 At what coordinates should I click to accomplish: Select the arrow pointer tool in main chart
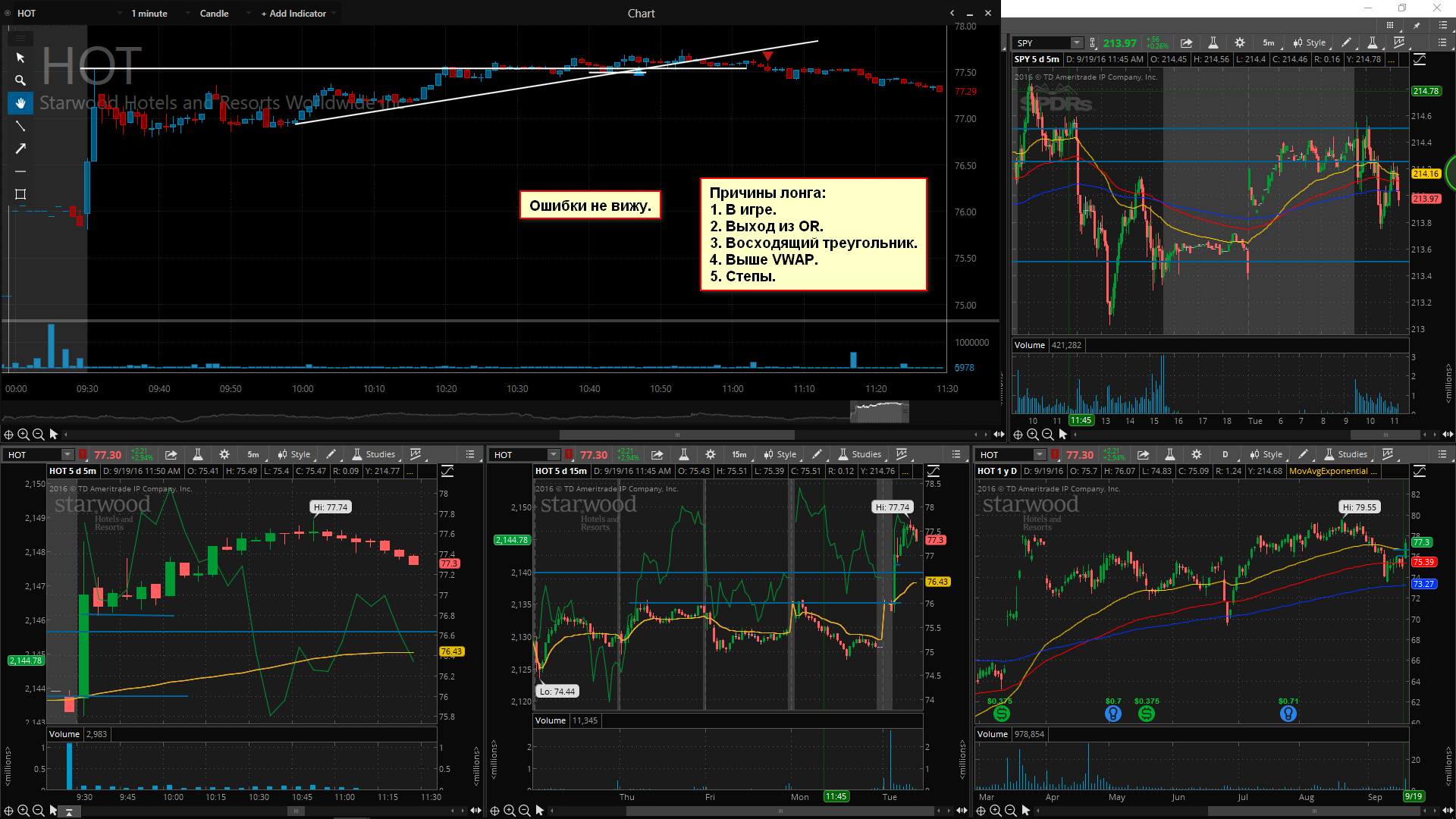coord(20,58)
